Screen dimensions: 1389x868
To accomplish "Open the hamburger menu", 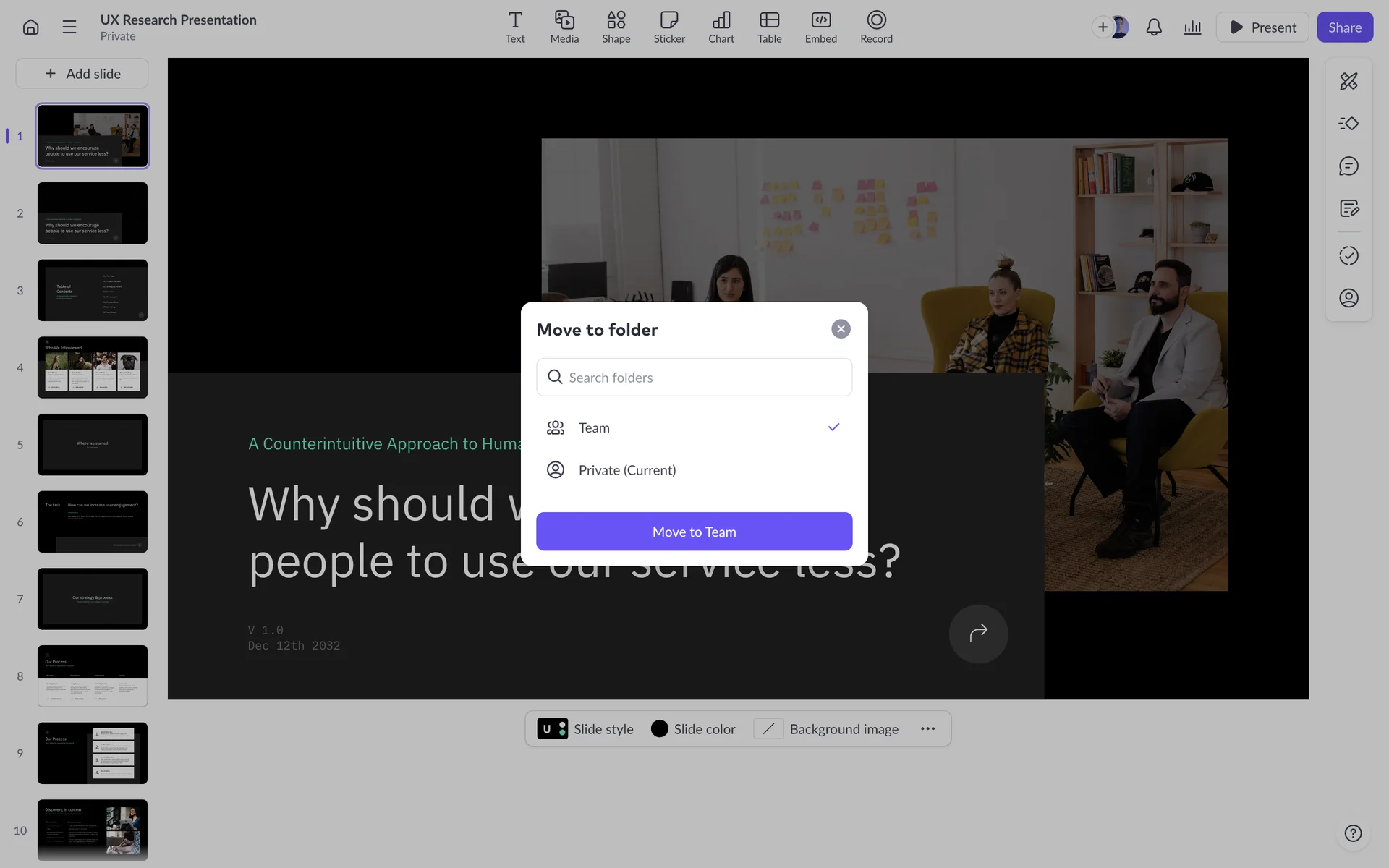I will pyautogui.click(x=69, y=27).
